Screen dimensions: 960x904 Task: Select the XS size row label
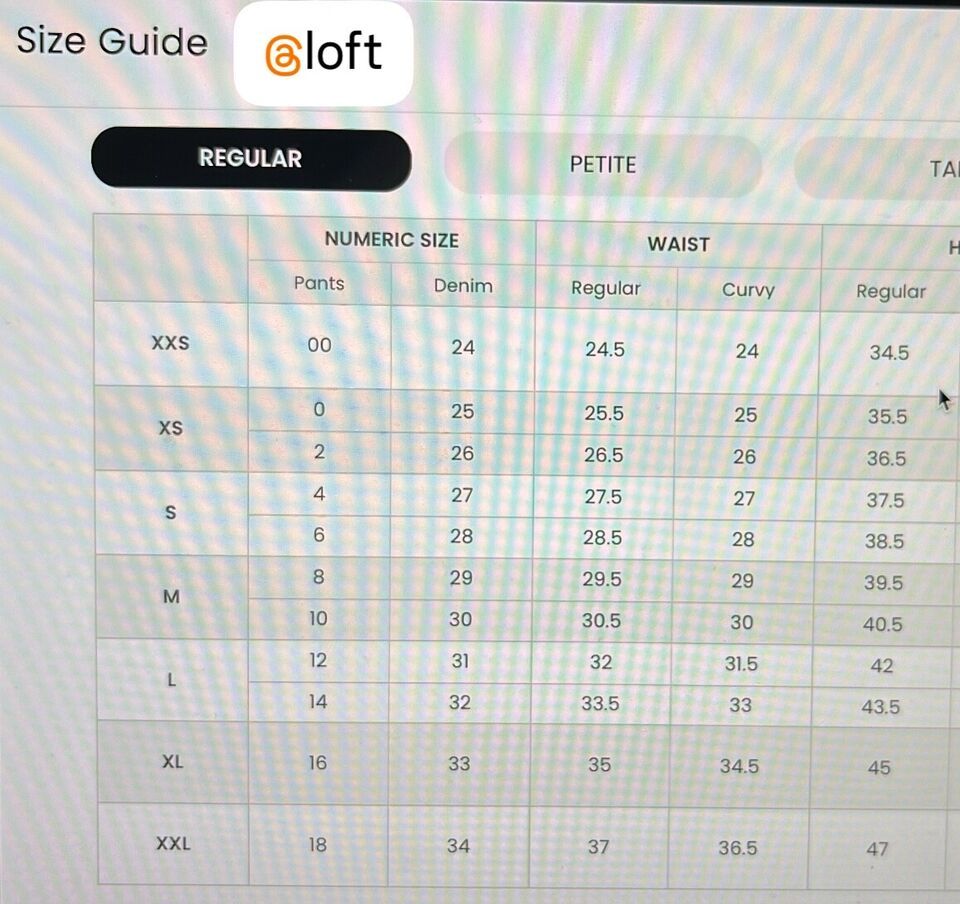click(171, 428)
